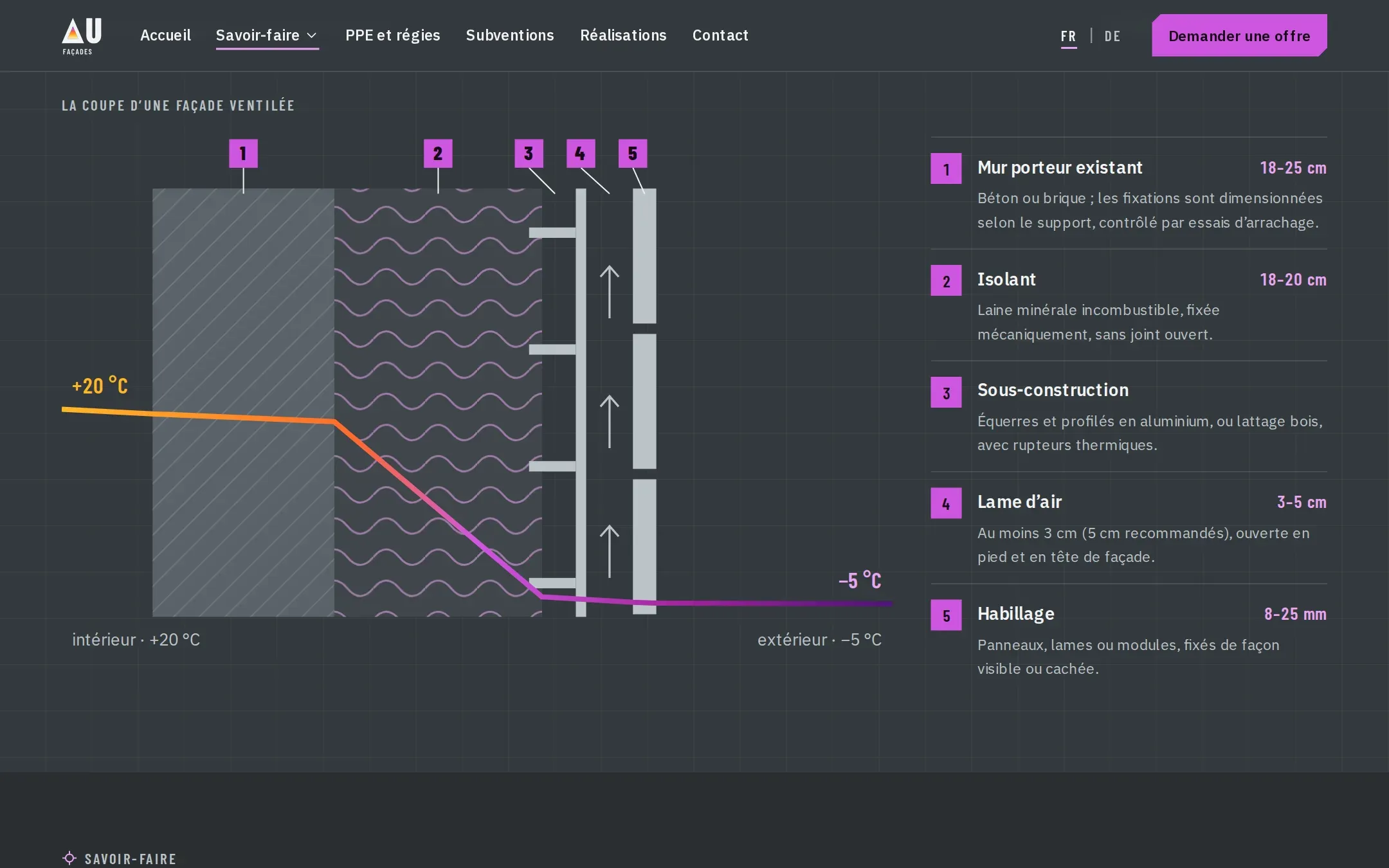The width and height of the screenshot is (1389, 868).
Task: Select diagram marker 2 above insulation
Action: click(438, 154)
